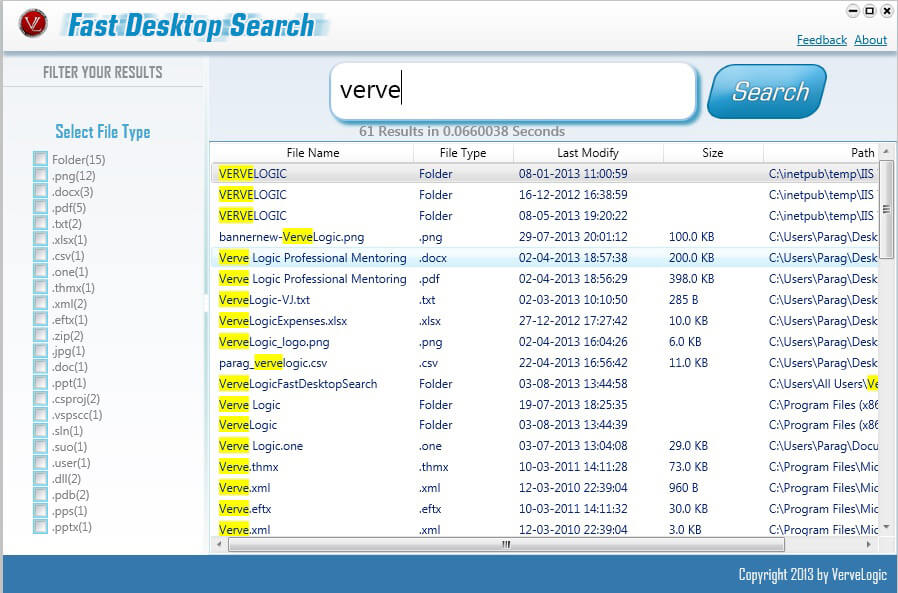This screenshot has height=593, width=898.
Task: Check the .pdf filter checkbox
Action: pyautogui.click(x=40, y=206)
